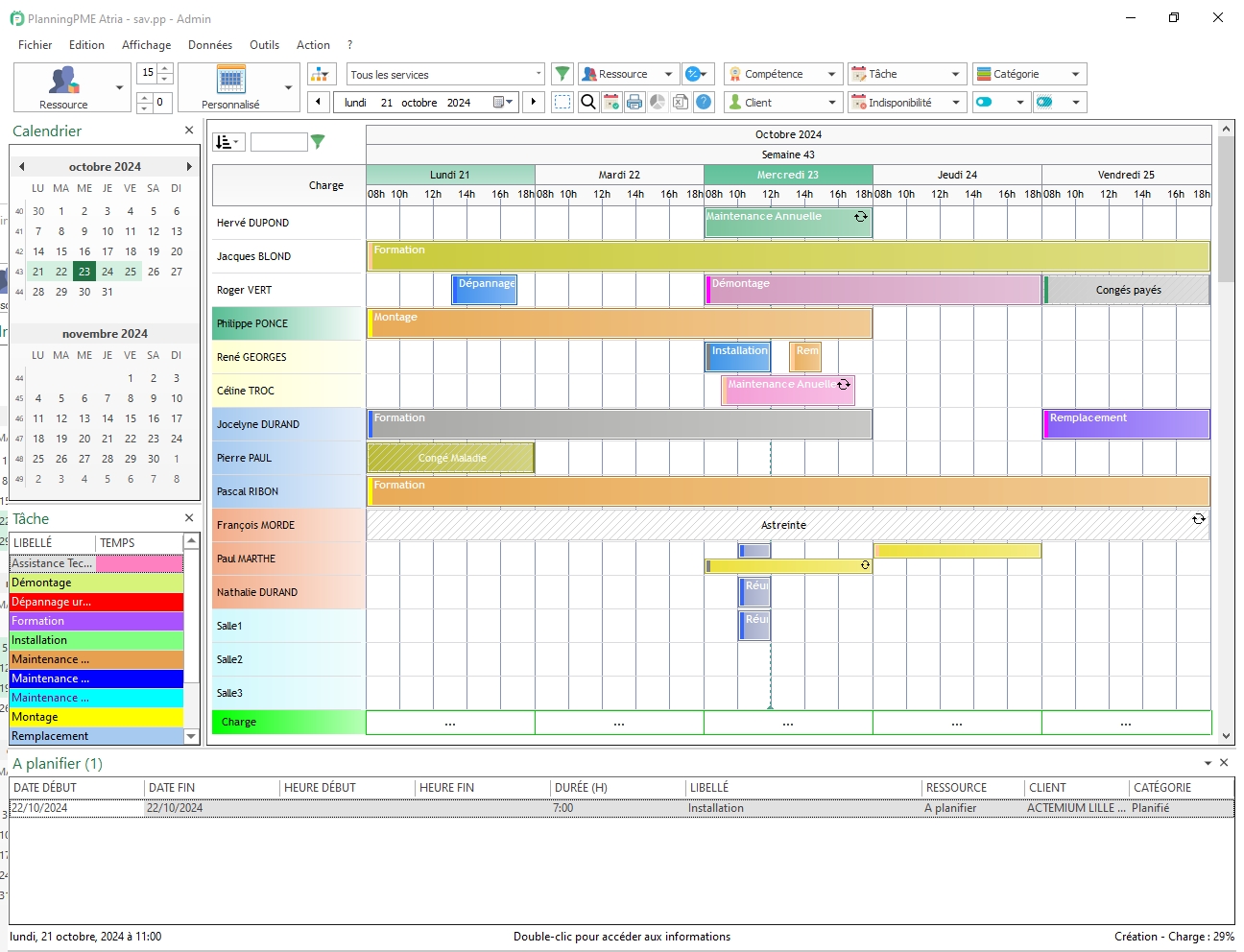Expand the Tous les services dropdown

[538, 74]
